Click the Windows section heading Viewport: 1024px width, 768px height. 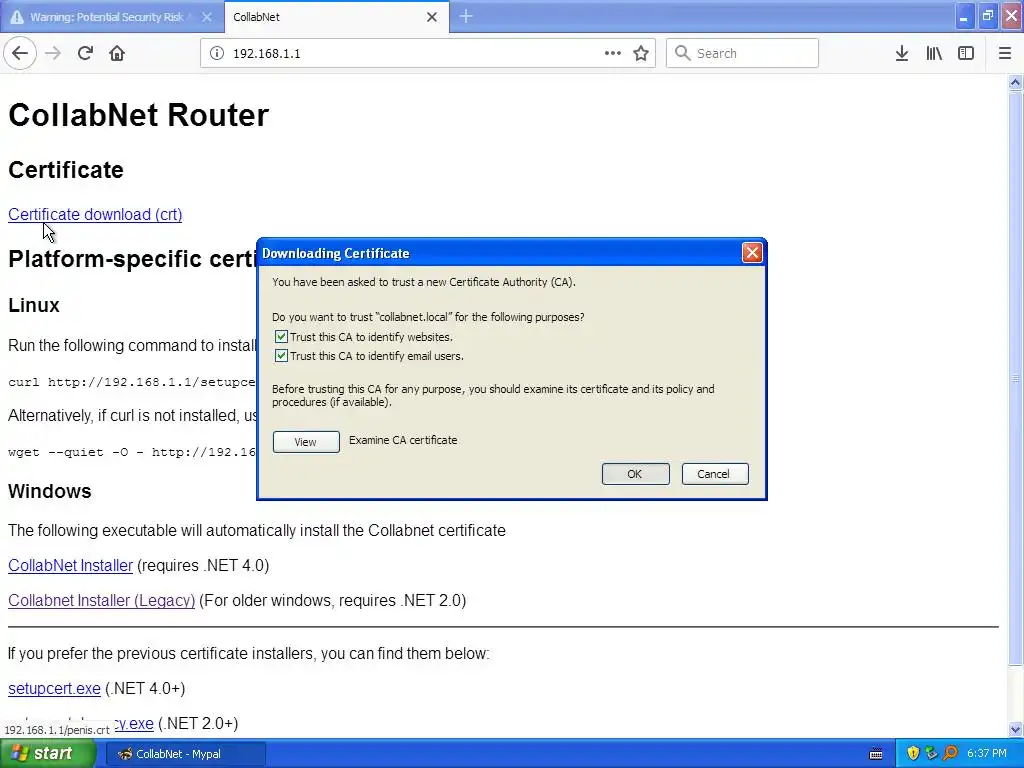click(50, 491)
